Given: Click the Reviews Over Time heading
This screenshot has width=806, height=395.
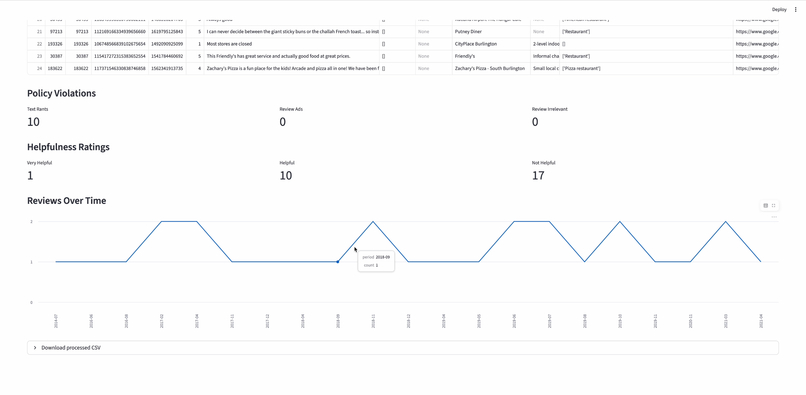Looking at the screenshot, I should 67,201.
